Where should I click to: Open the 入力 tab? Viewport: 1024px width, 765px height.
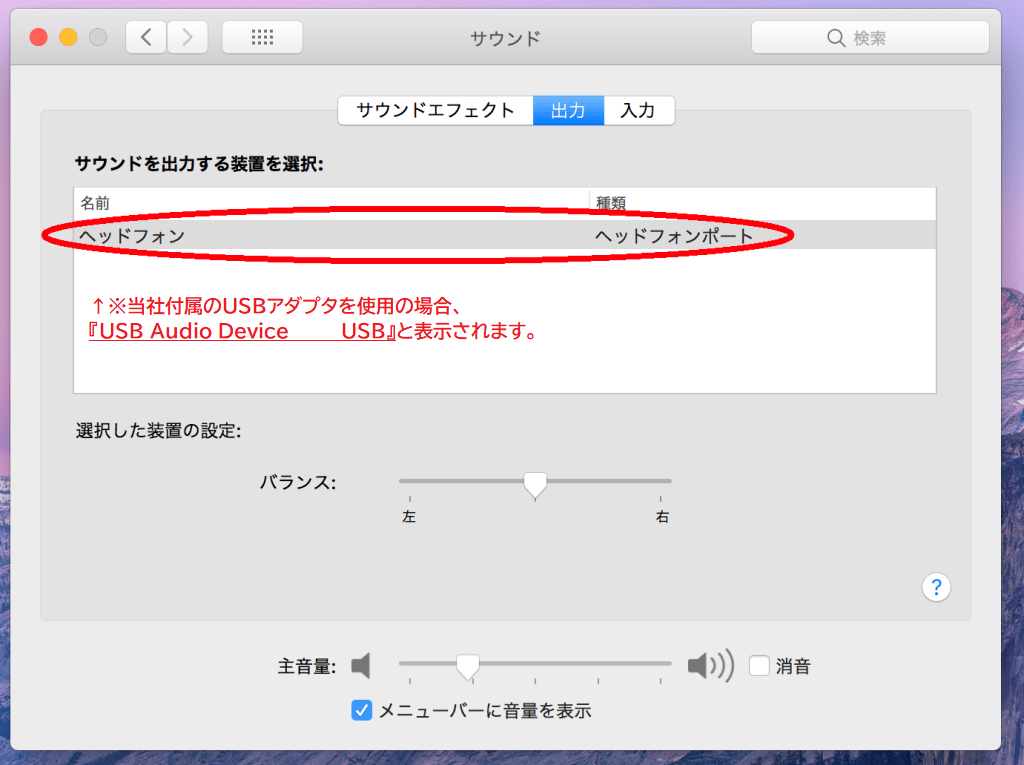point(639,110)
